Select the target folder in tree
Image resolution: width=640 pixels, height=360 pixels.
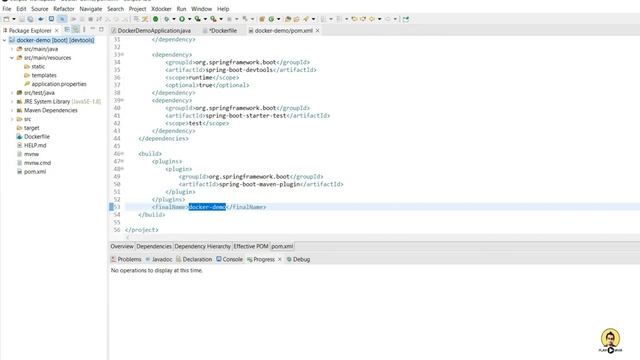click(28, 128)
